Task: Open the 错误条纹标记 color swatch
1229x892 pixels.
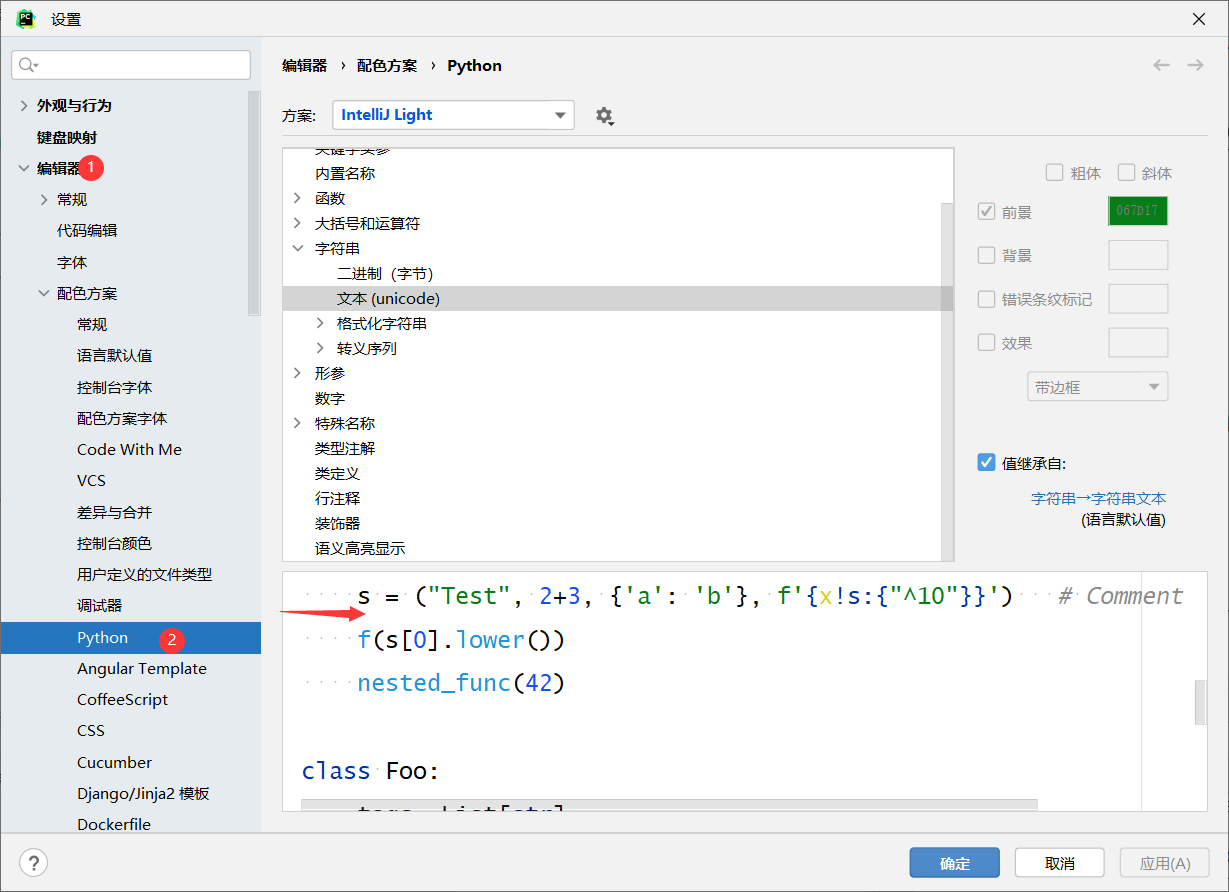Action: tap(1138, 299)
